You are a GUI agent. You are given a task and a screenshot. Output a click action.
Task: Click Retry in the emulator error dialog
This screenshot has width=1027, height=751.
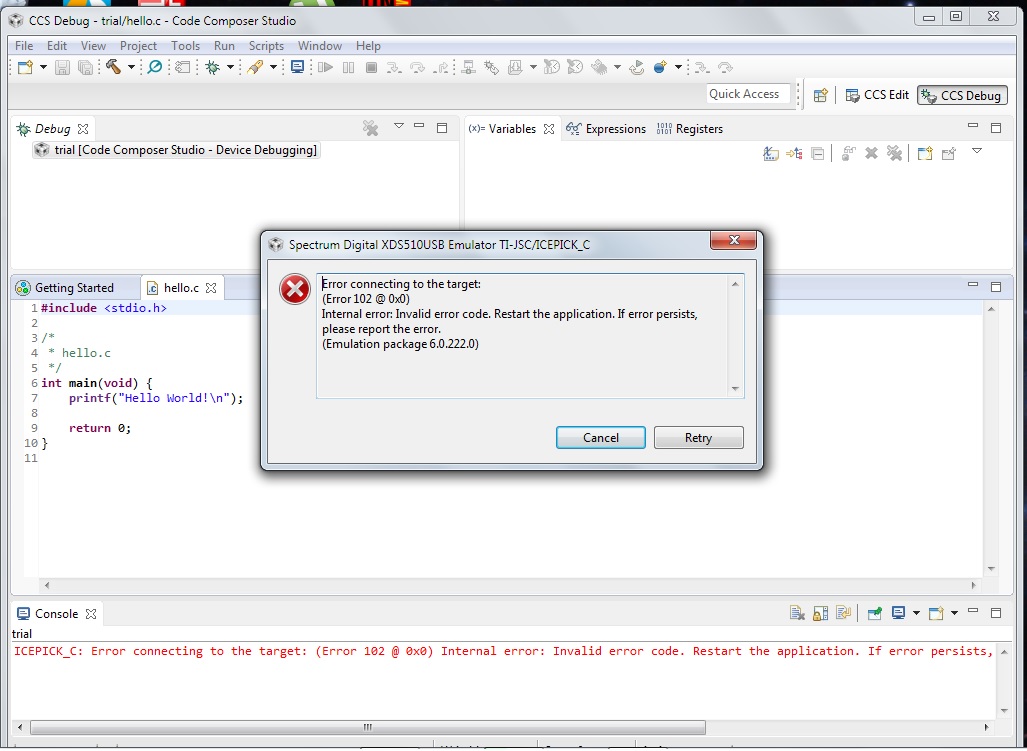698,437
